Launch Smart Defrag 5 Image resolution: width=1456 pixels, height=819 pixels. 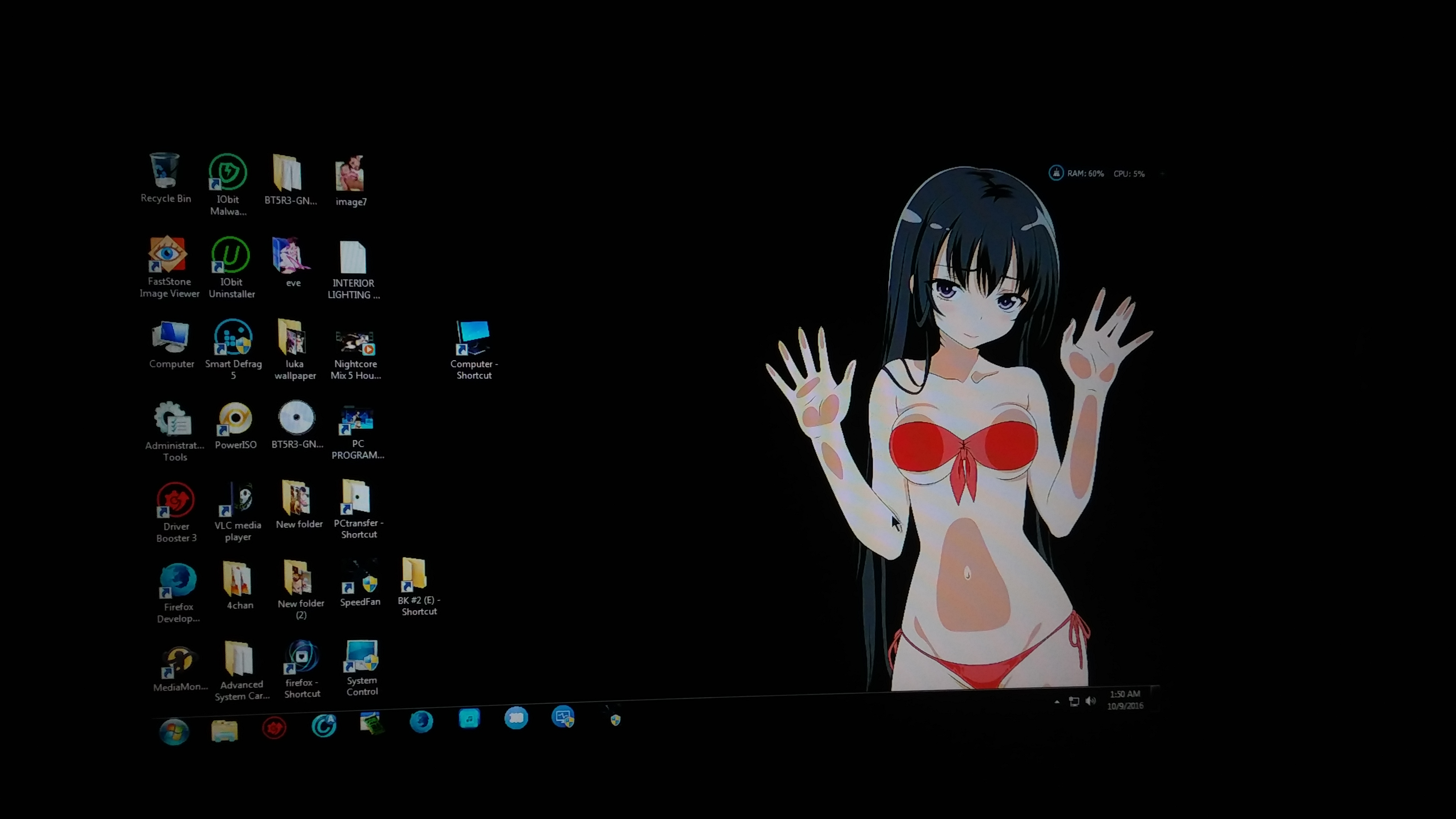pyautogui.click(x=233, y=337)
